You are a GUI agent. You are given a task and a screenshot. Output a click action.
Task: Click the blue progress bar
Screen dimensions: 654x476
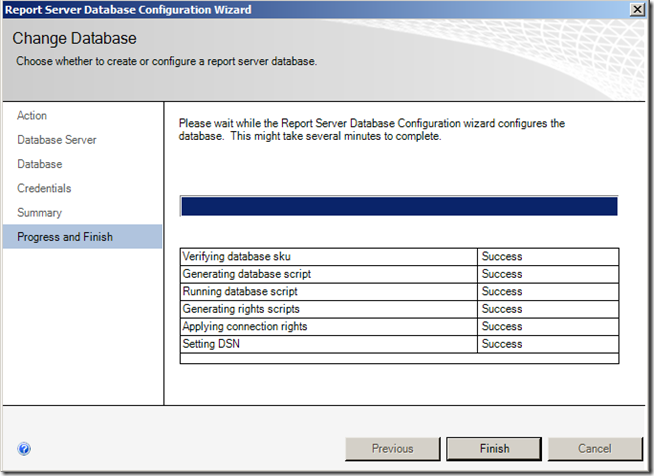tap(398, 206)
